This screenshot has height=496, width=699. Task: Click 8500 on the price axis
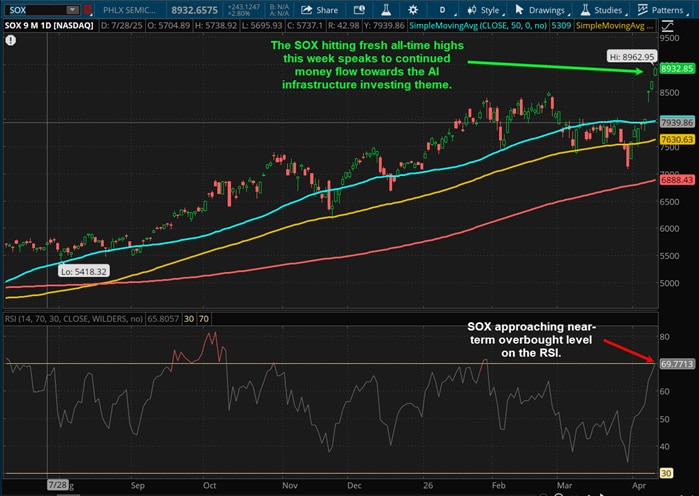click(670, 93)
